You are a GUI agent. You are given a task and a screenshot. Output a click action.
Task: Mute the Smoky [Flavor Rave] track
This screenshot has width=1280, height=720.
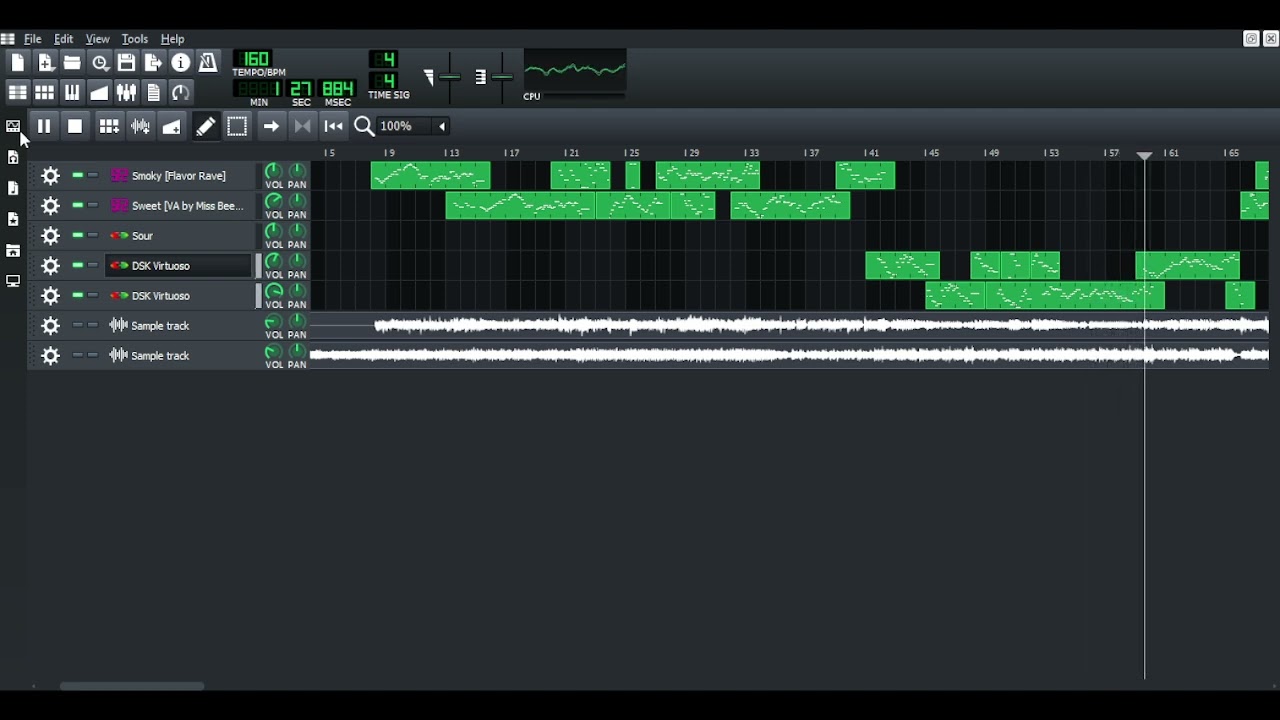[x=78, y=176]
